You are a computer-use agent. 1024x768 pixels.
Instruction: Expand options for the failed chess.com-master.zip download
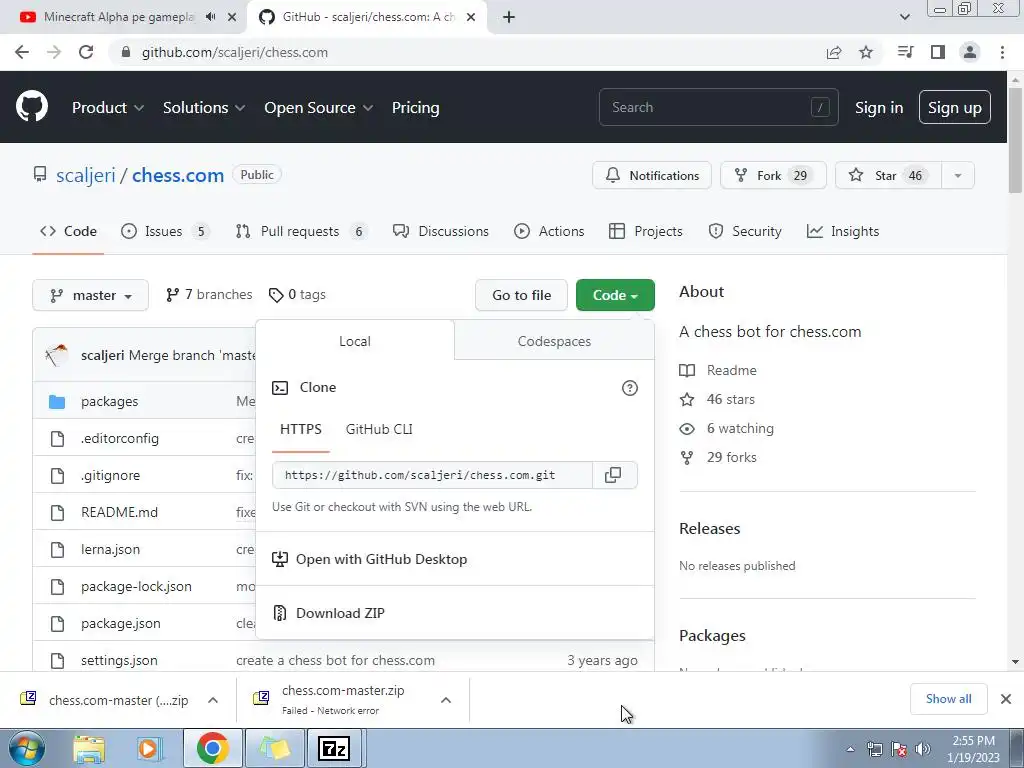click(445, 700)
